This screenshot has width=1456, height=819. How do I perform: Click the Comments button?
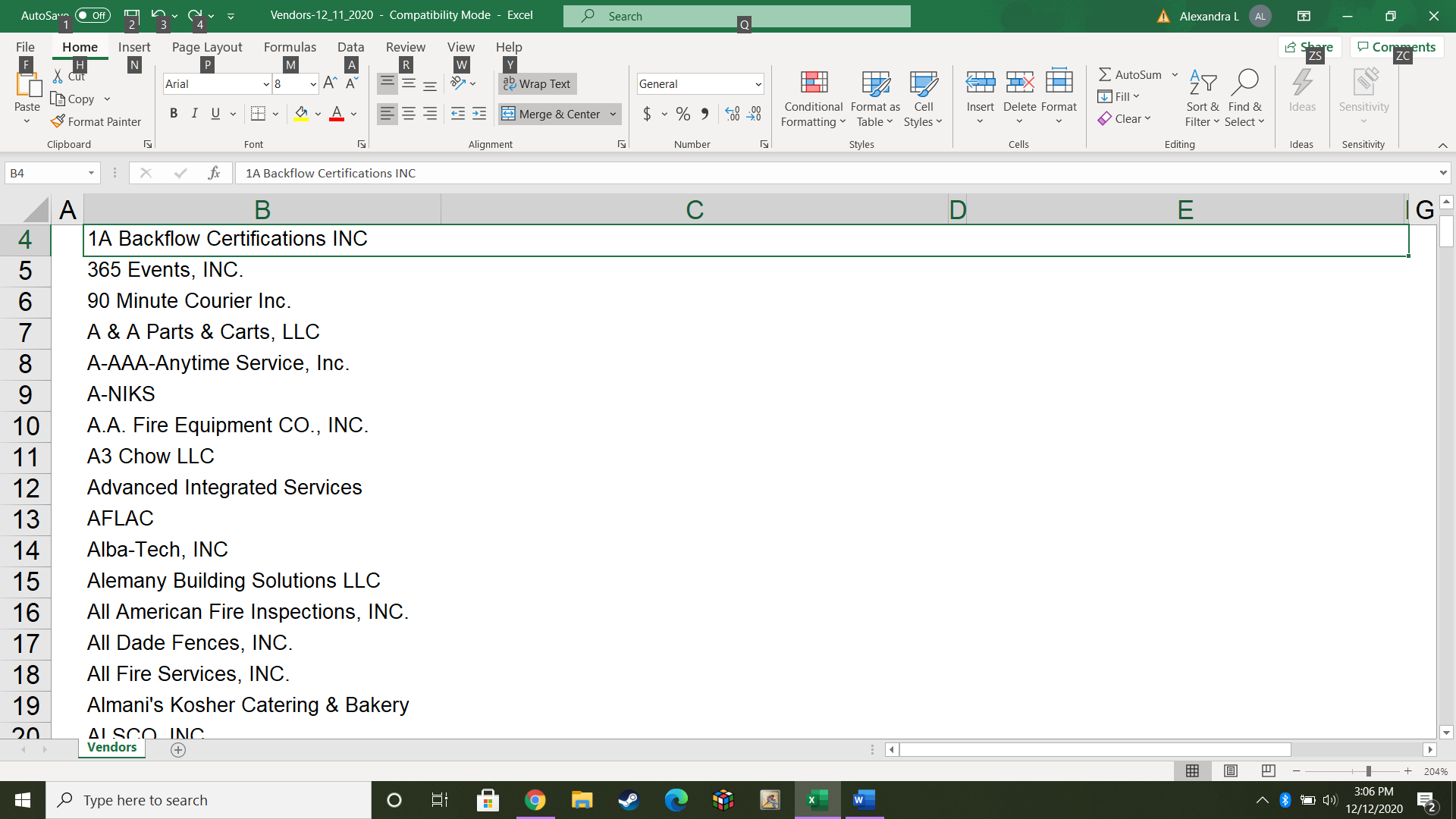1396,47
